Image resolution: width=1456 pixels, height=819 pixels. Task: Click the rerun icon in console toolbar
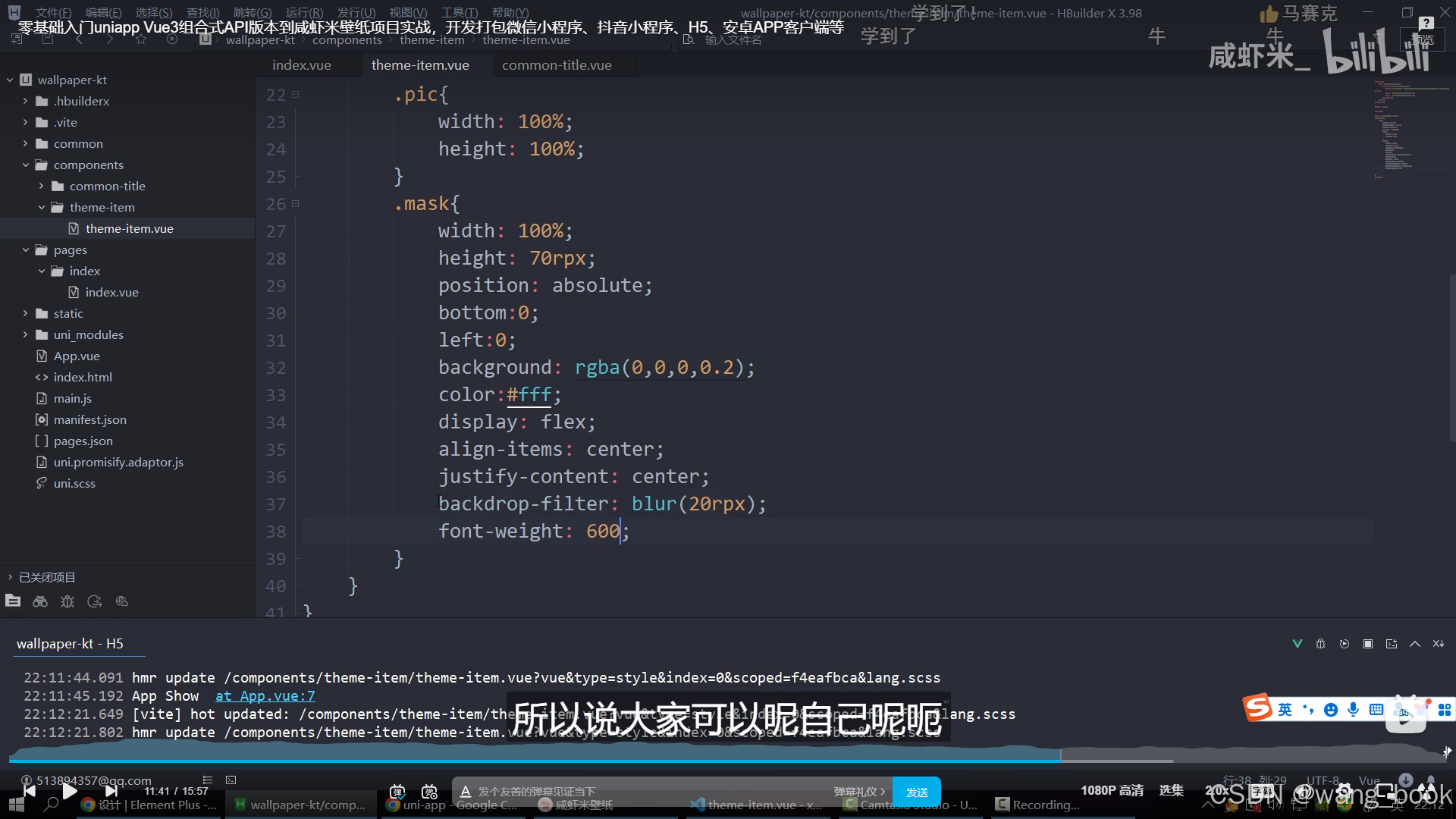coord(1344,644)
